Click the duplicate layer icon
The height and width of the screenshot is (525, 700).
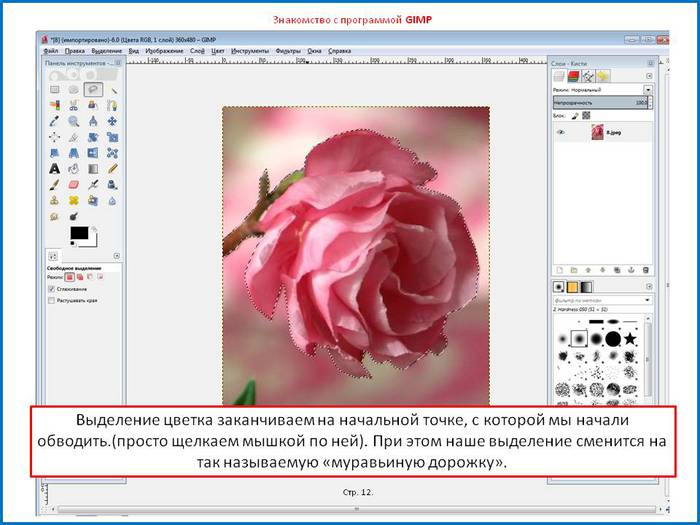pos(617,270)
